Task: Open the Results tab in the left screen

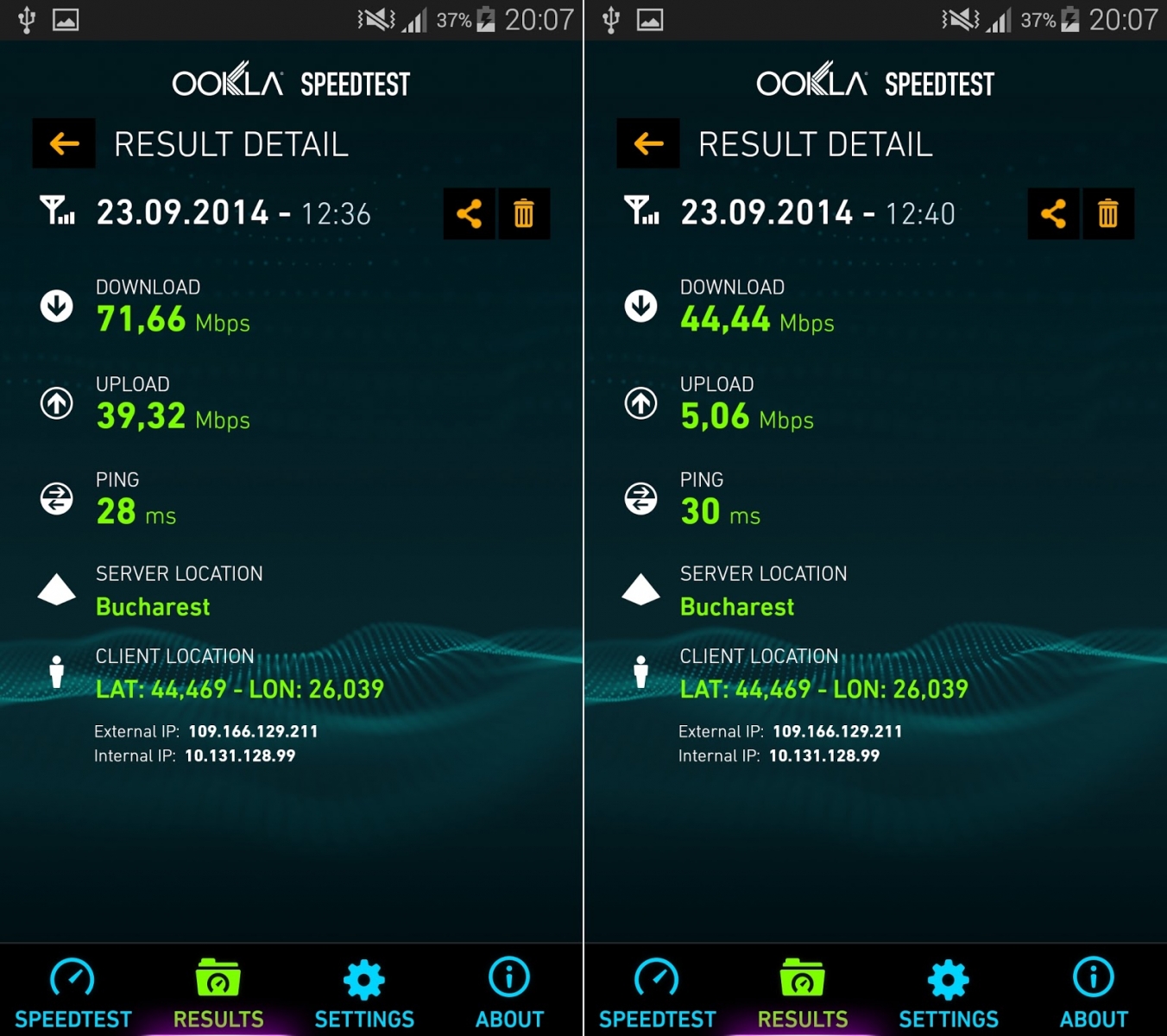Action: click(x=218, y=993)
